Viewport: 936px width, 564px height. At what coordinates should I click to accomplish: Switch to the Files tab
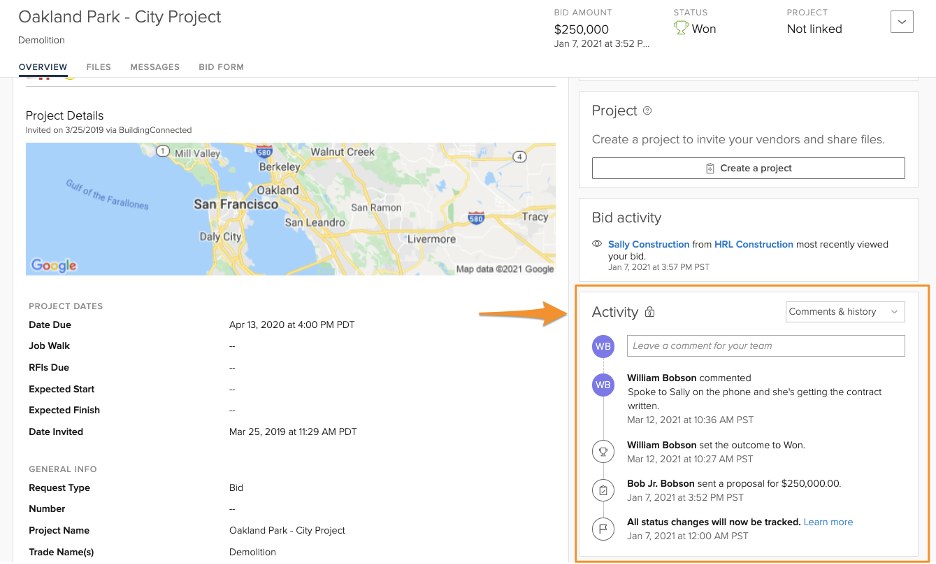98,67
